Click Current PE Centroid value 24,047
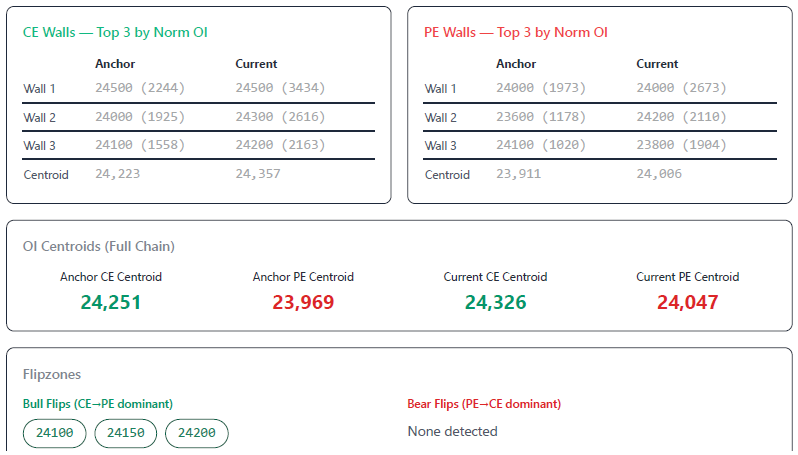 click(x=688, y=302)
